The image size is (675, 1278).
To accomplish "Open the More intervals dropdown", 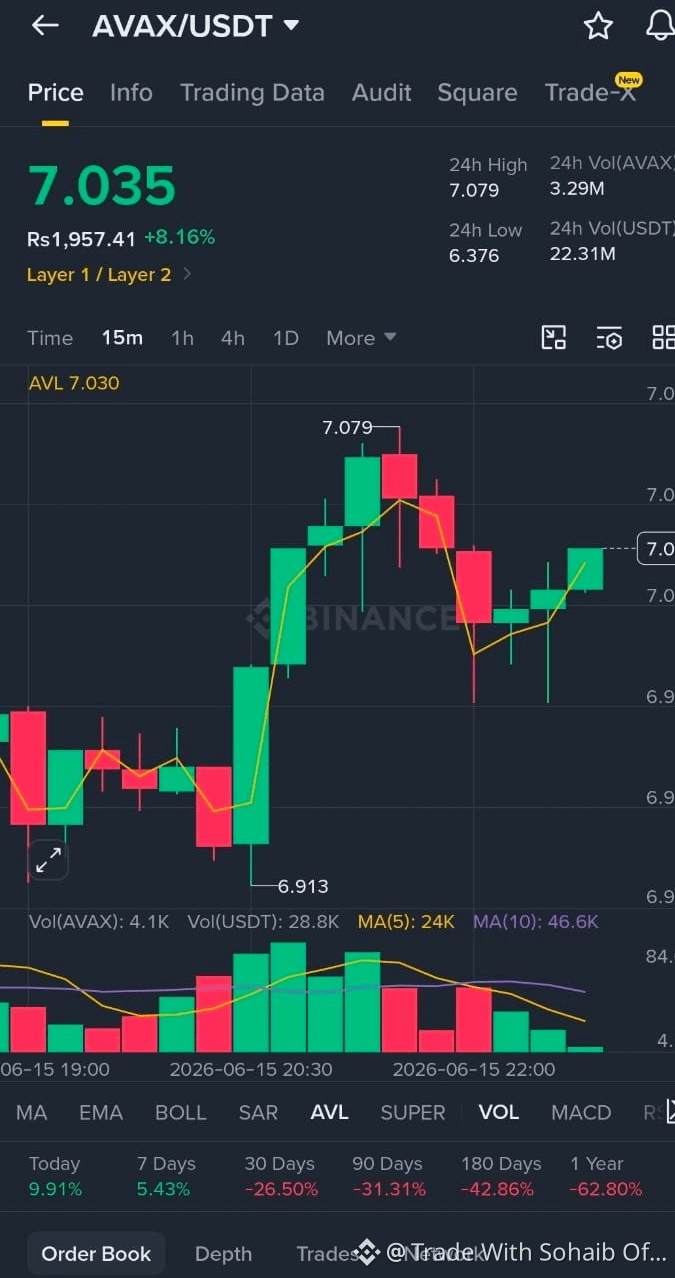I will point(361,338).
